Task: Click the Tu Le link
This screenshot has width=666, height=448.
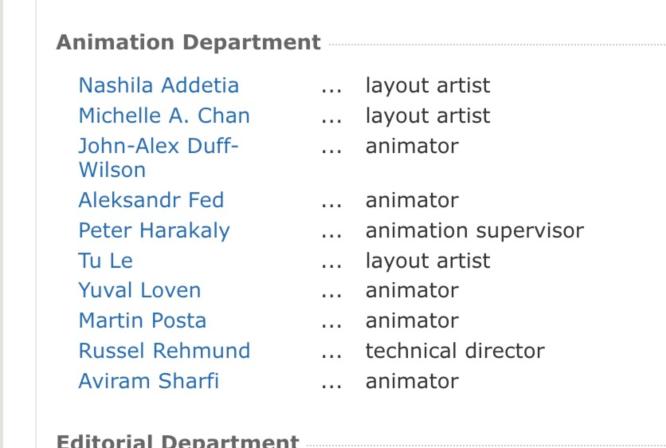Action: [106, 261]
